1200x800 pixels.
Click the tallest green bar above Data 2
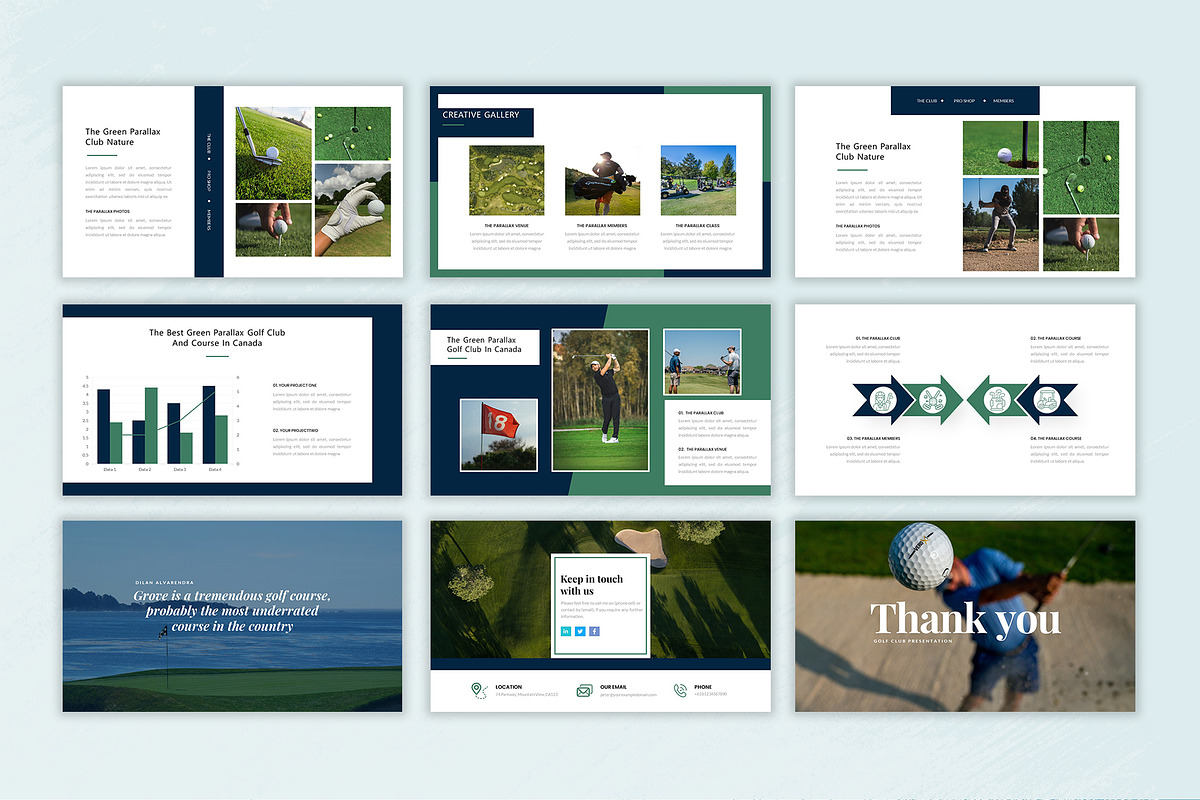coord(151,425)
